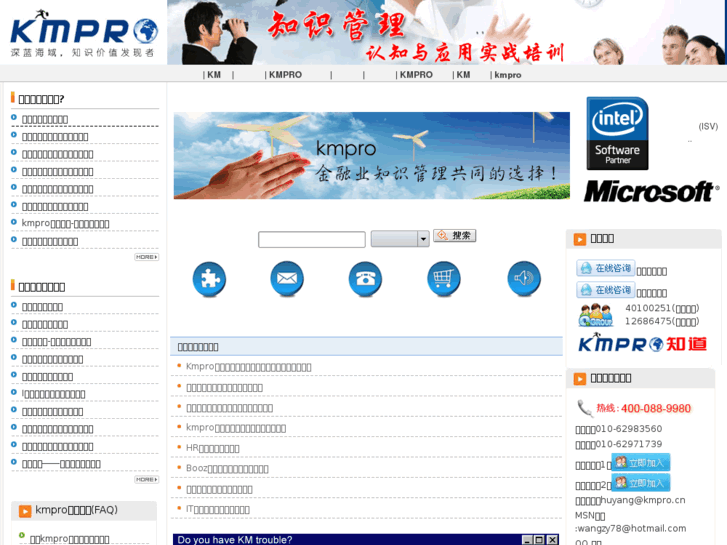727x545 pixels.
Task: Open the news link starting with 'HR'
Action: point(213,448)
